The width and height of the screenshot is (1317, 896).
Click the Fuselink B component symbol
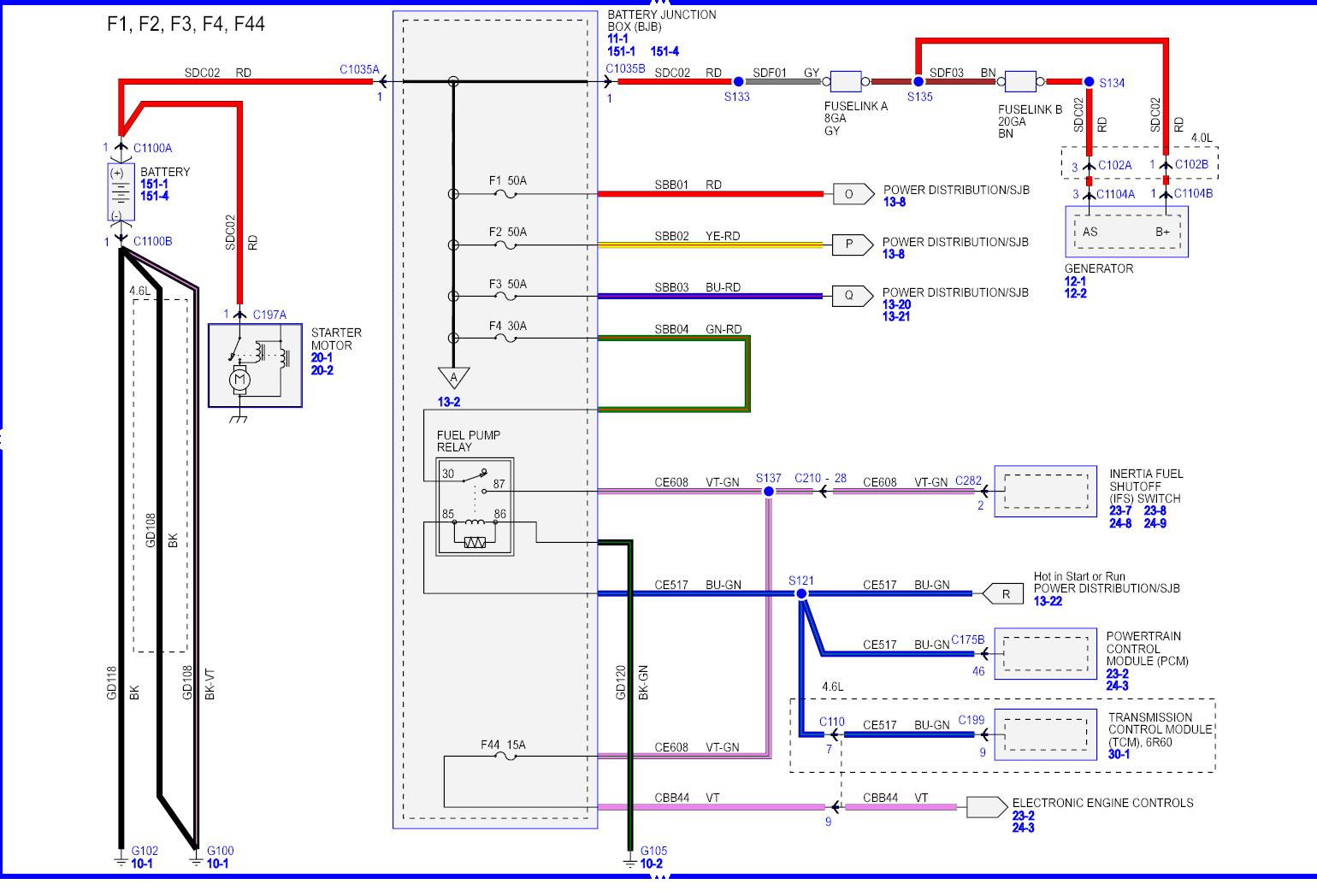(1020, 82)
